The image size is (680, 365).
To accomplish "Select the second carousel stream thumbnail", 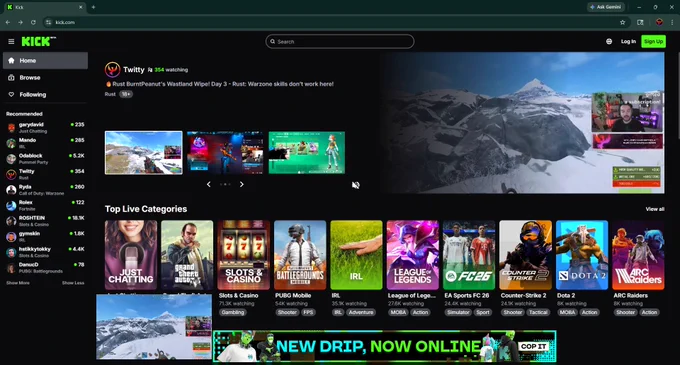I will [225, 153].
